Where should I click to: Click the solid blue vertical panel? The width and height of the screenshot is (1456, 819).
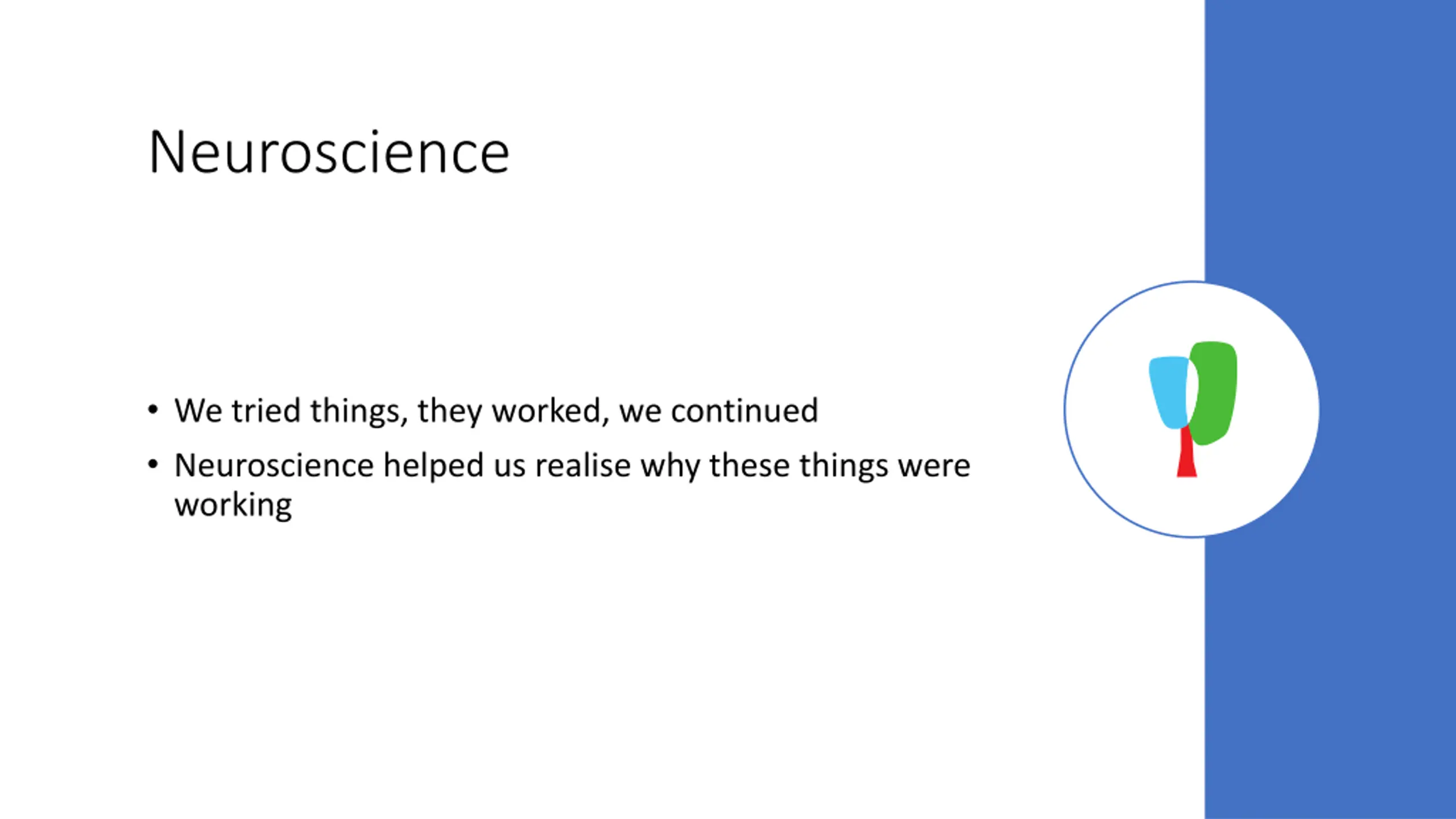tap(1330, 171)
